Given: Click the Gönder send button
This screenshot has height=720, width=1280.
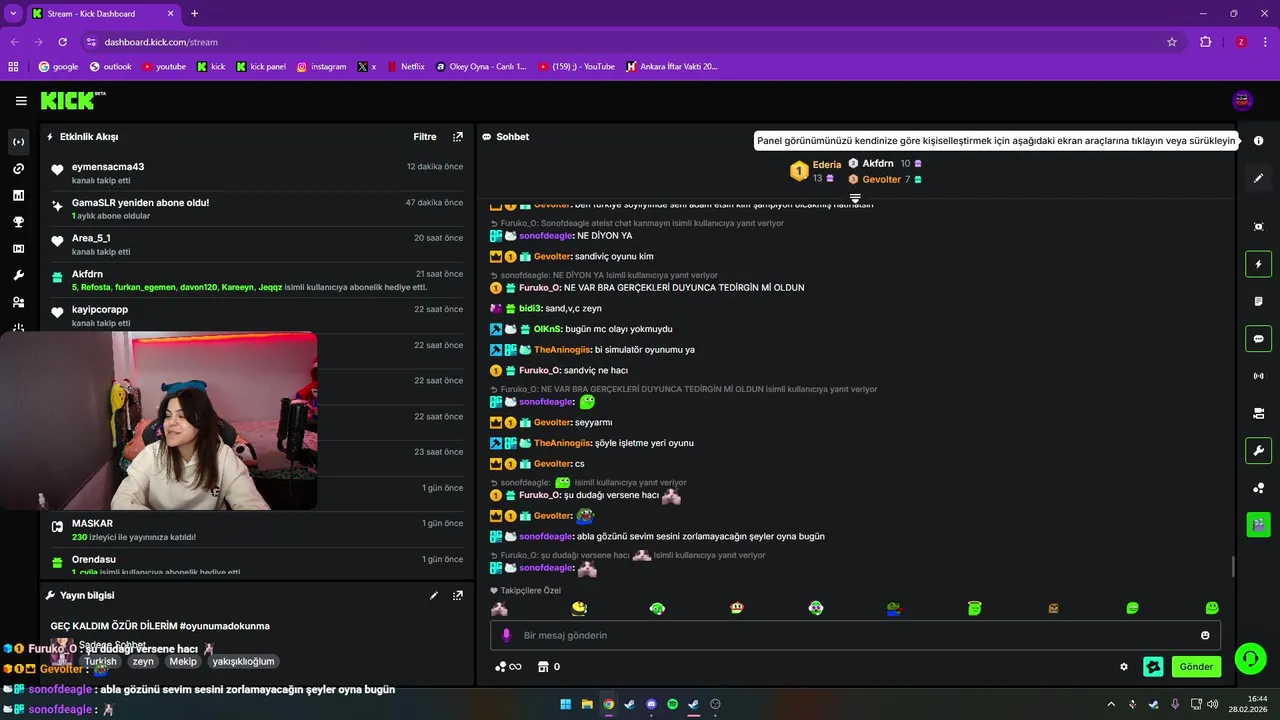Looking at the screenshot, I should coord(1196,667).
